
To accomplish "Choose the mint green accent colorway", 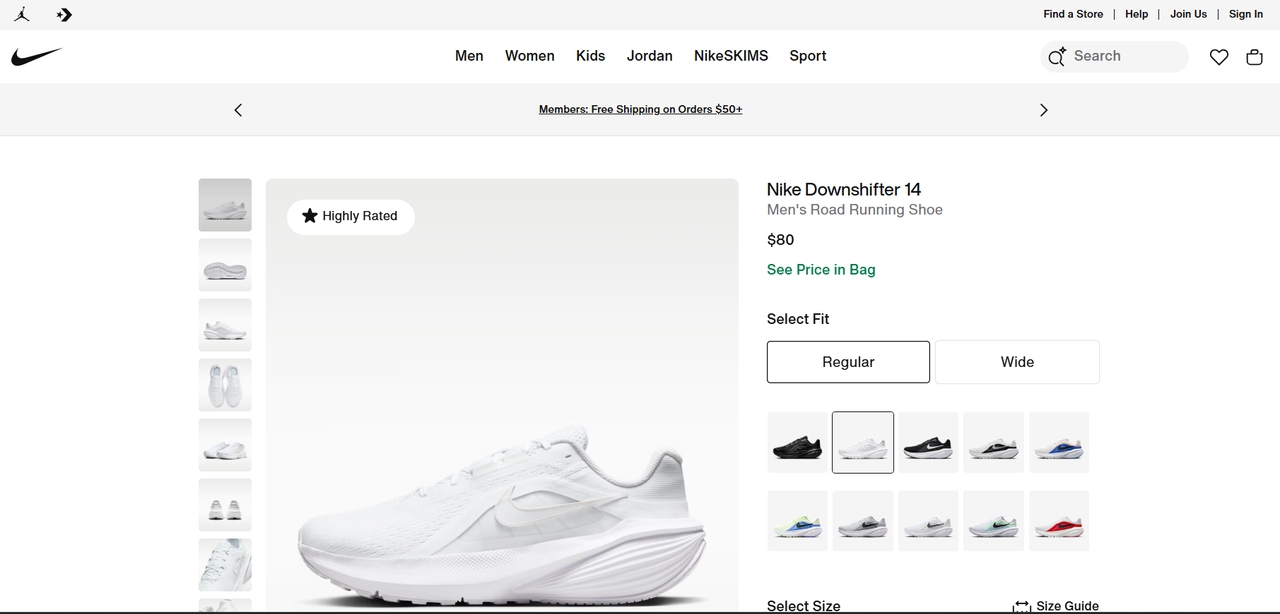I will click(993, 521).
